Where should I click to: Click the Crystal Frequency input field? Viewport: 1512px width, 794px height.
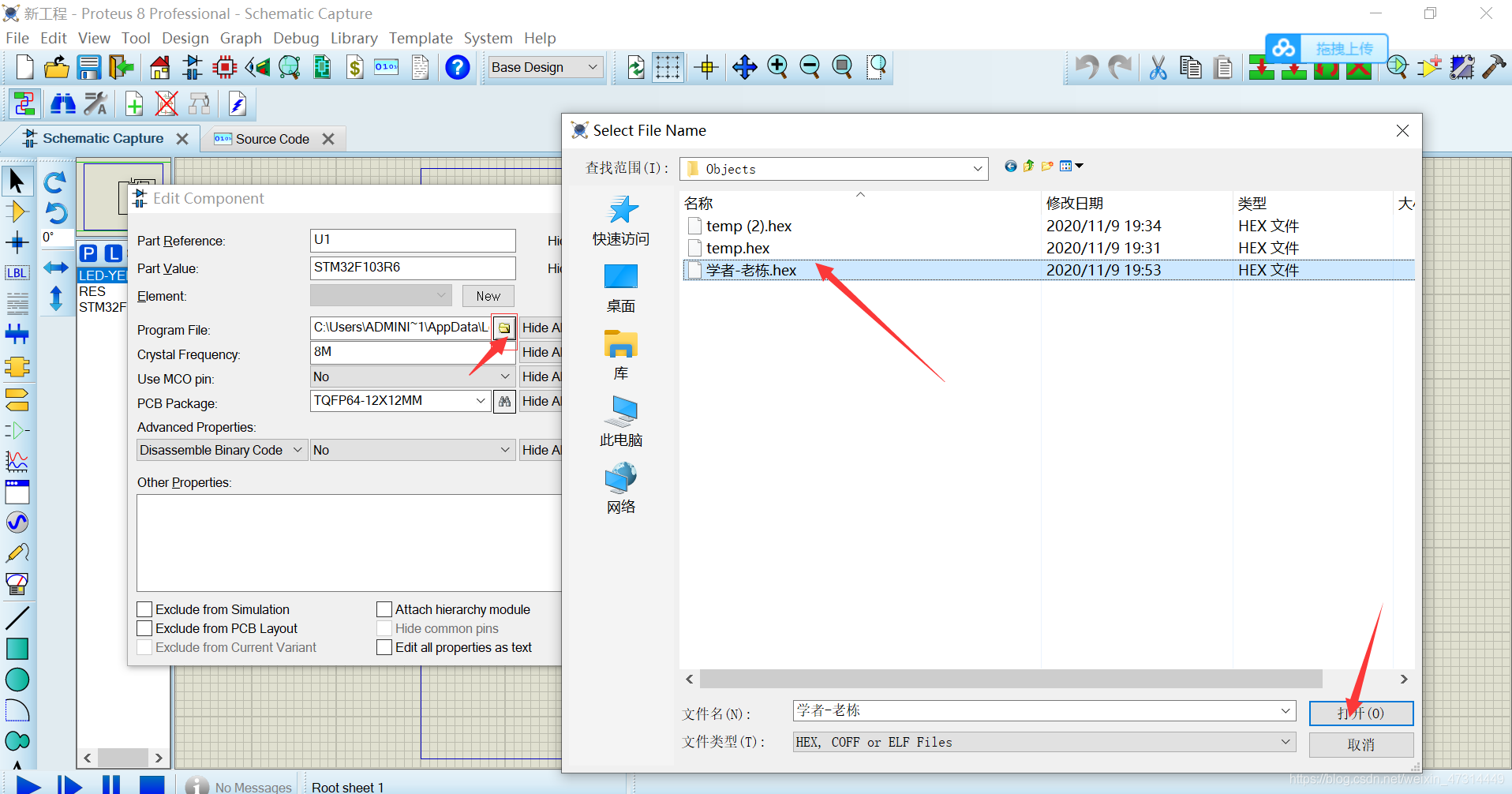[x=413, y=352]
